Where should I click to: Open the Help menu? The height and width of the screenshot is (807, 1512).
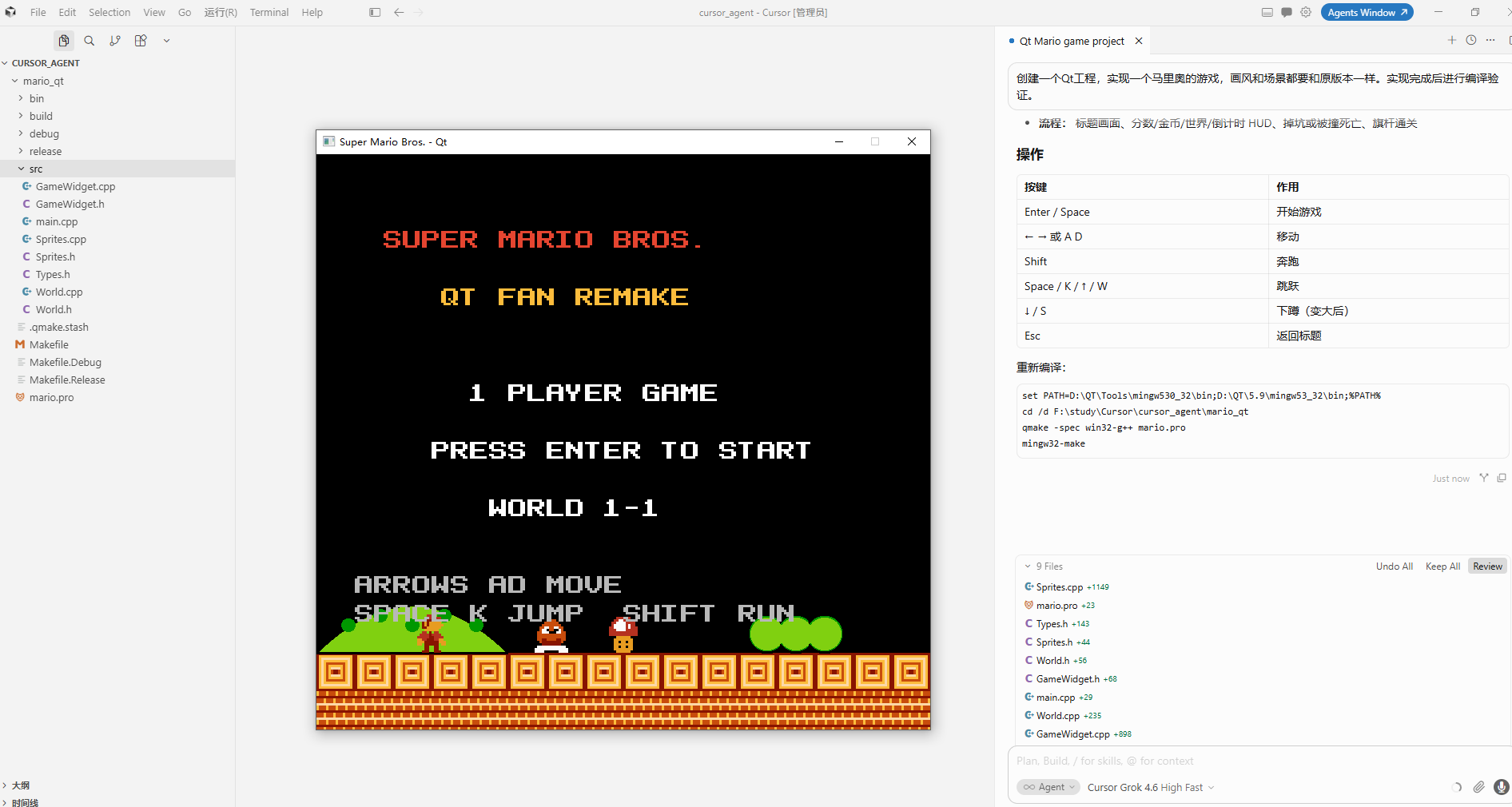[312, 12]
